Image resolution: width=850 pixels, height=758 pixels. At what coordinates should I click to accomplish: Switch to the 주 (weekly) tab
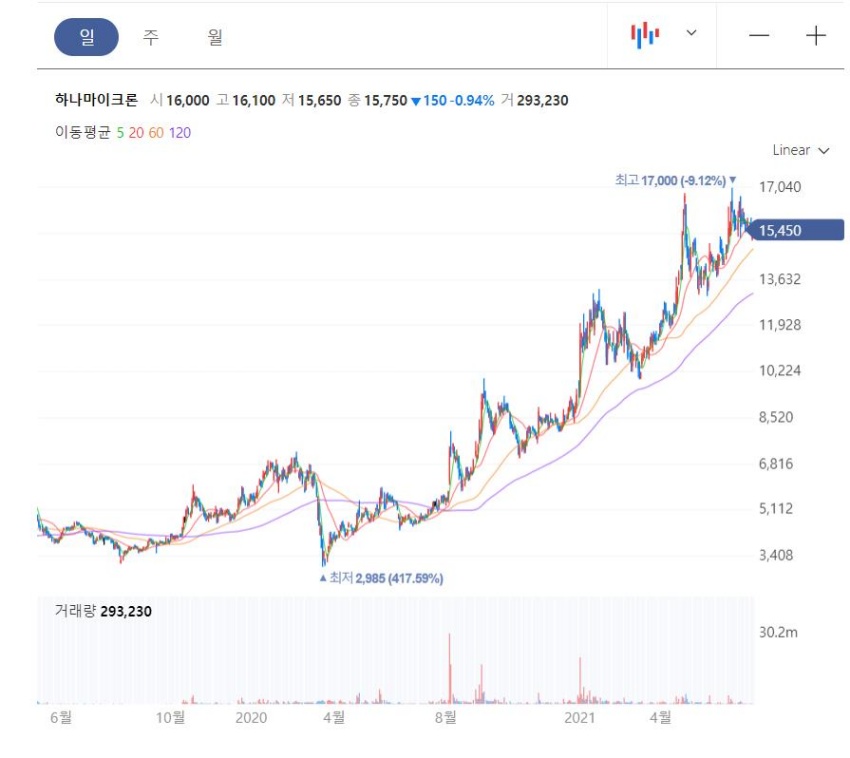pyautogui.click(x=151, y=37)
